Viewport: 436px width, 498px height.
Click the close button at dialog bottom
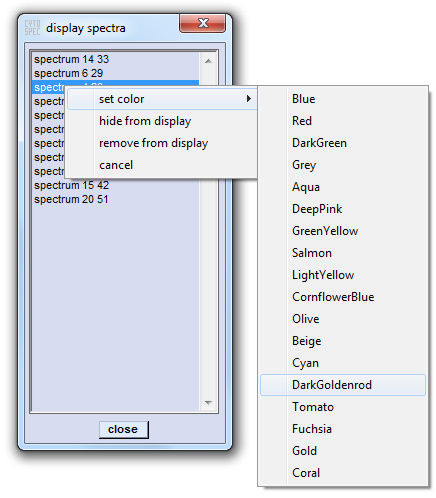[x=123, y=429]
